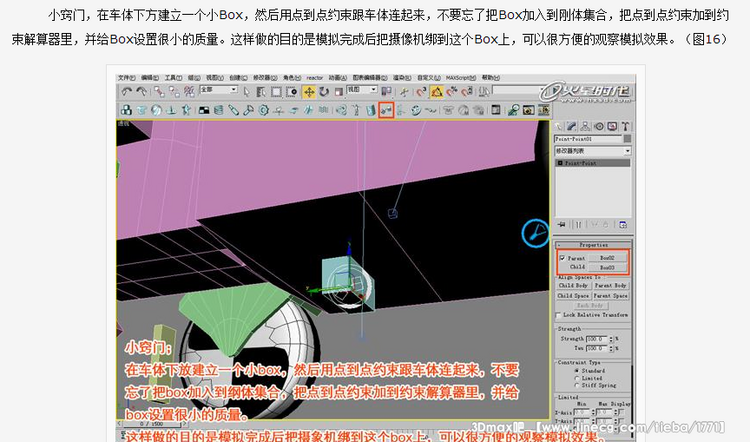Image resolution: width=750 pixels, height=442 pixels.
Task: Open the 全部 selection filter dropdown
Action: point(219,90)
